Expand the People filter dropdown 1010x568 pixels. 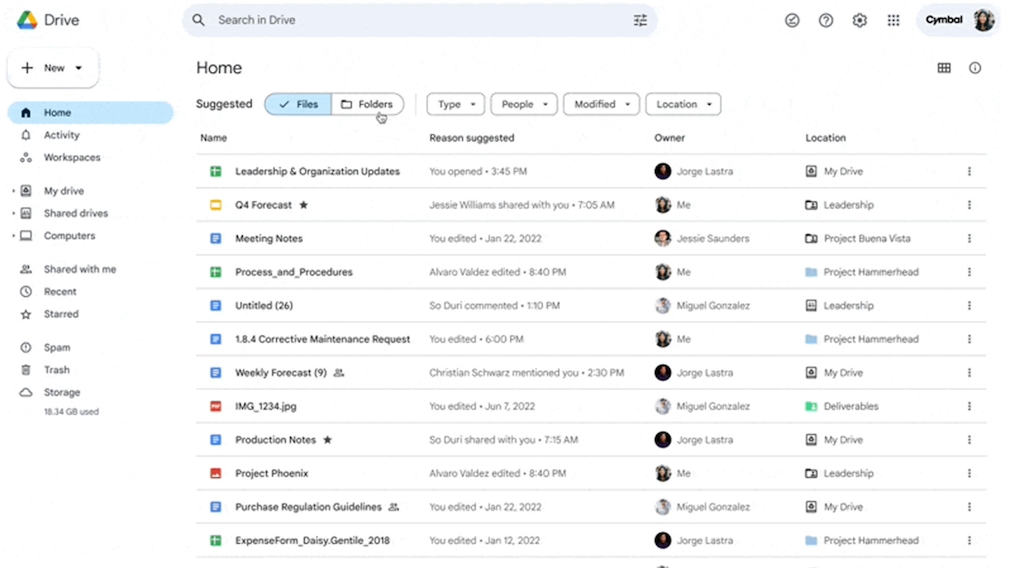click(x=524, y=104)
